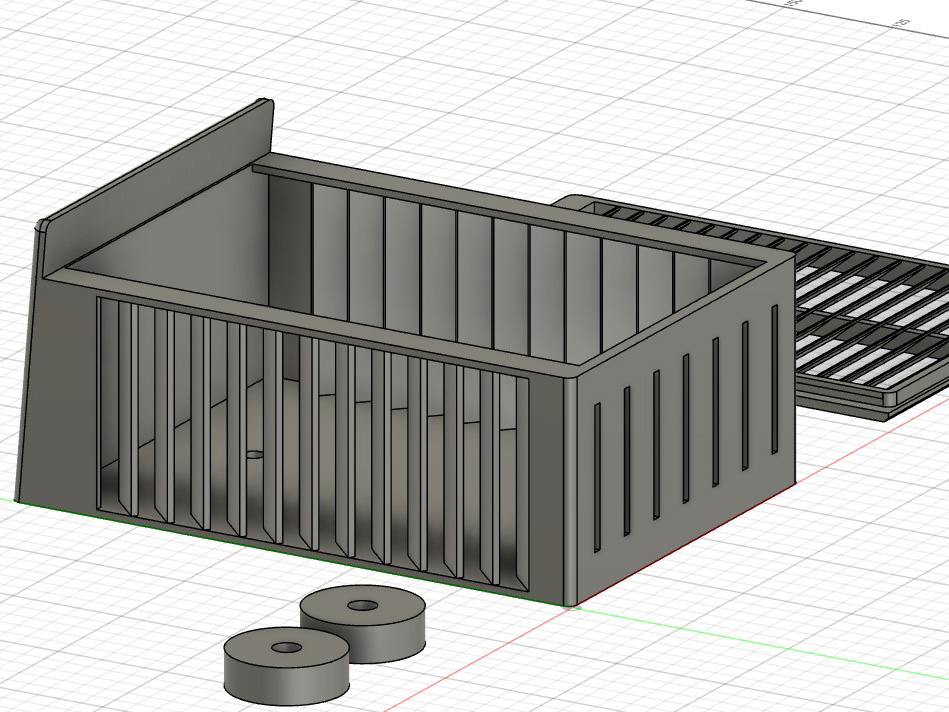The height and width of the screenshot is (712, 949).
Task: Click the center hole of the right washer
Action: point(361,605)
